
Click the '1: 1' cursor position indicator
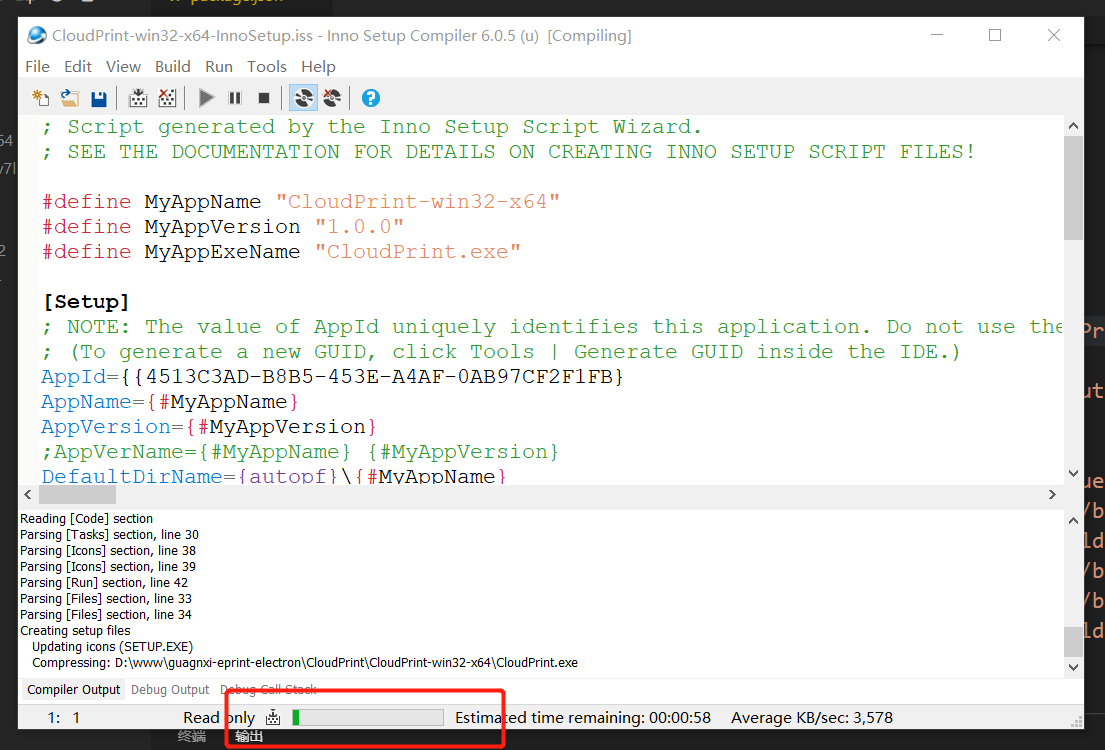(x=63, y=718)
